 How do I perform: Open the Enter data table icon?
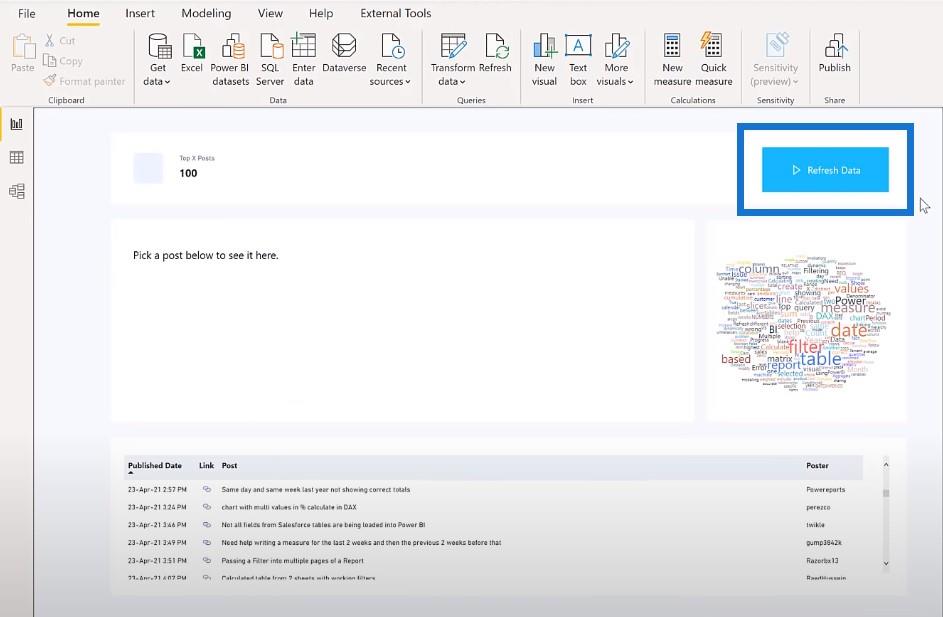303,60
